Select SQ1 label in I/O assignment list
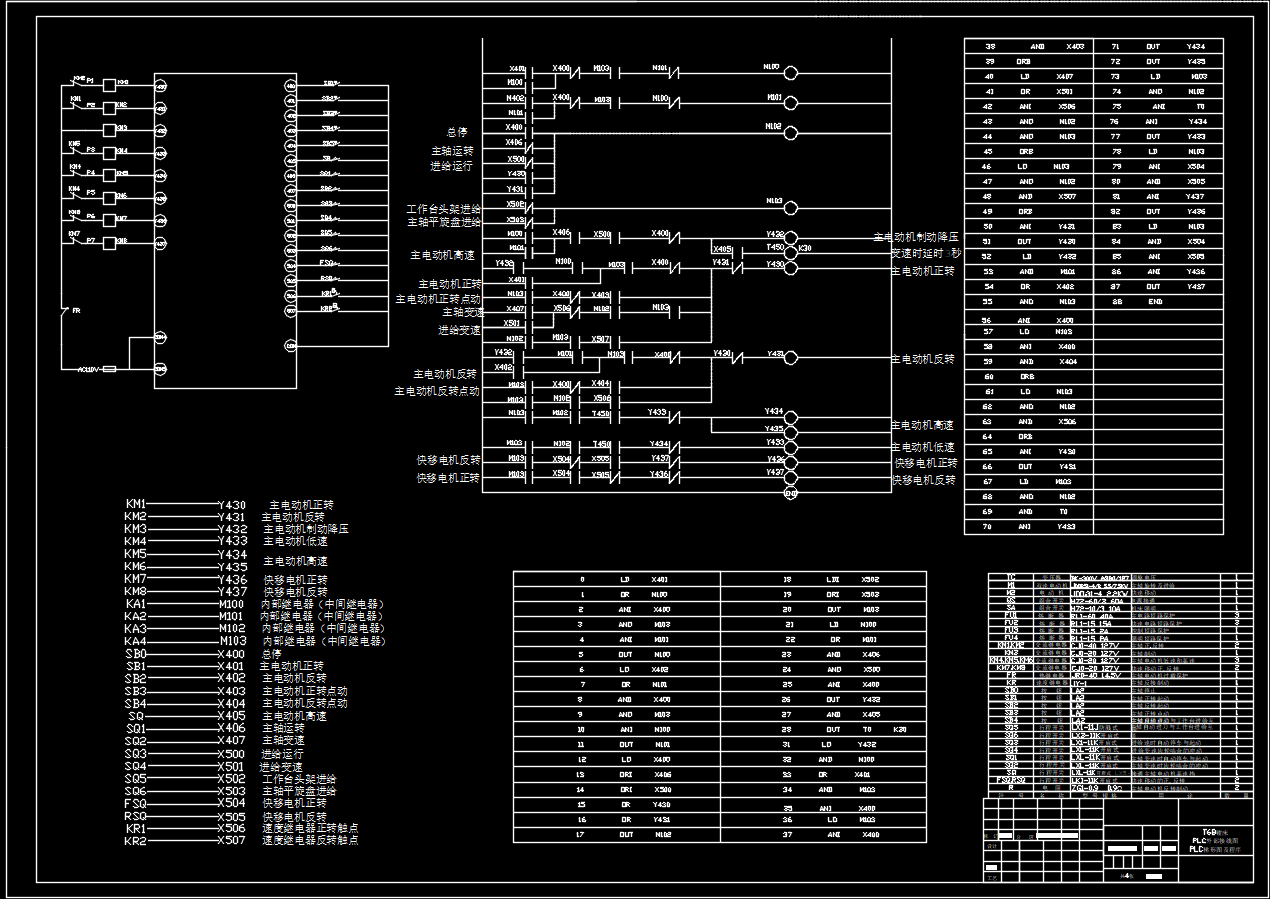 pyautogui.click(x=136, y=729)
